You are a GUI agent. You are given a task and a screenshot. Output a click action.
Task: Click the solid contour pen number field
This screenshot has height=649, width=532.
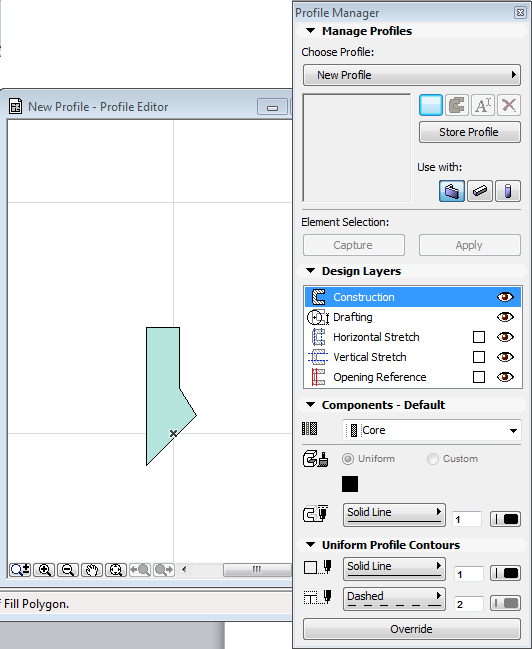[x=468, y=574]
